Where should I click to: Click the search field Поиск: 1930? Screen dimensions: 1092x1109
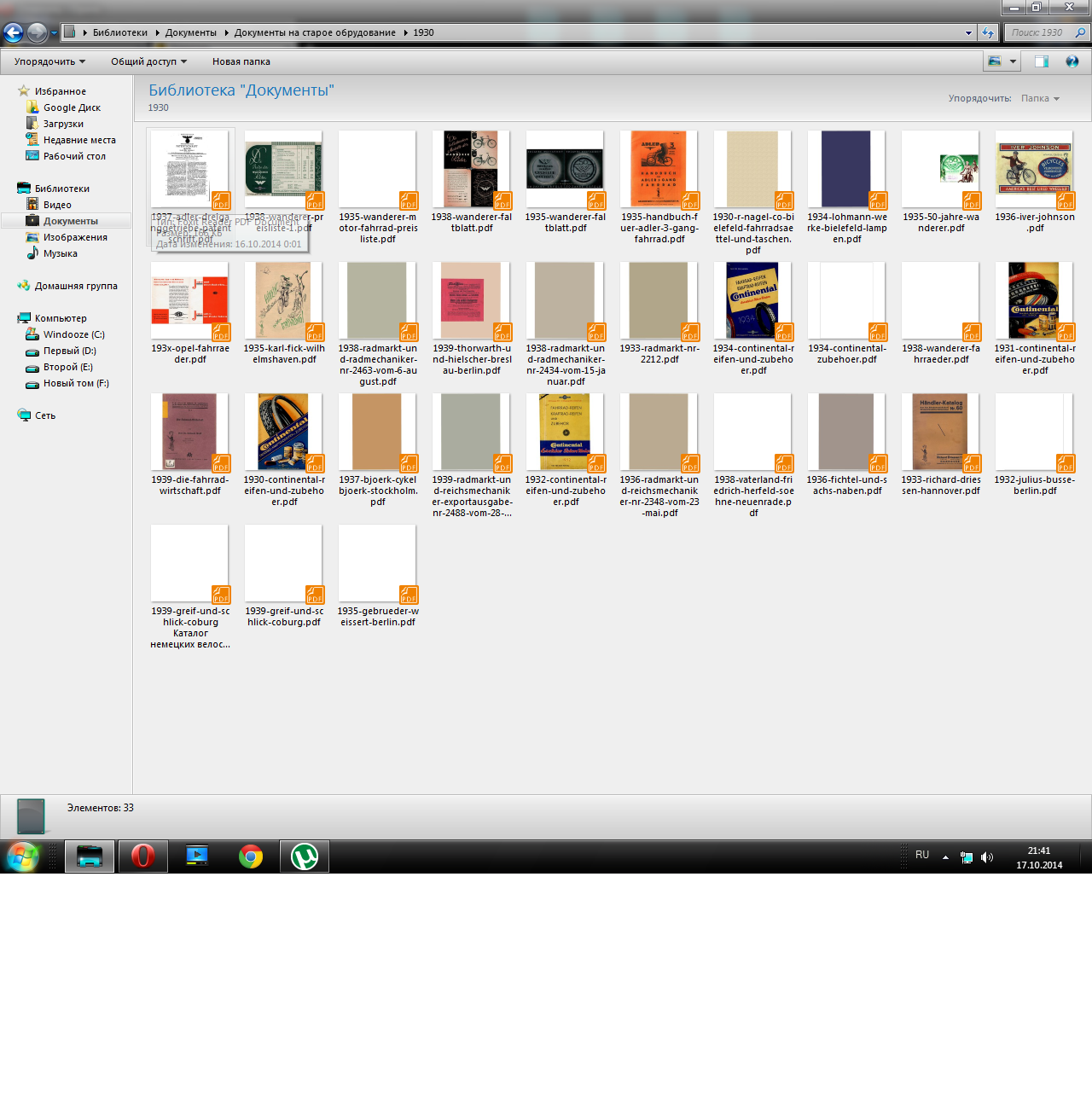[1037, 32]
